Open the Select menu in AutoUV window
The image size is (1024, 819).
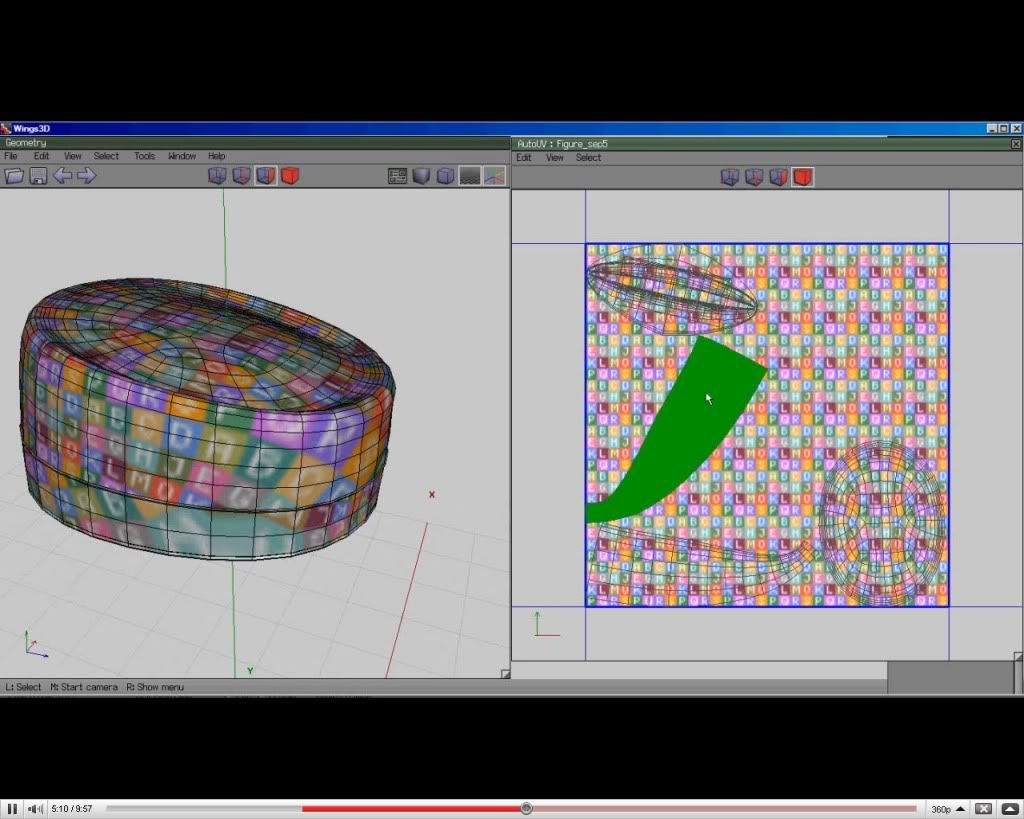pos(588,157)
